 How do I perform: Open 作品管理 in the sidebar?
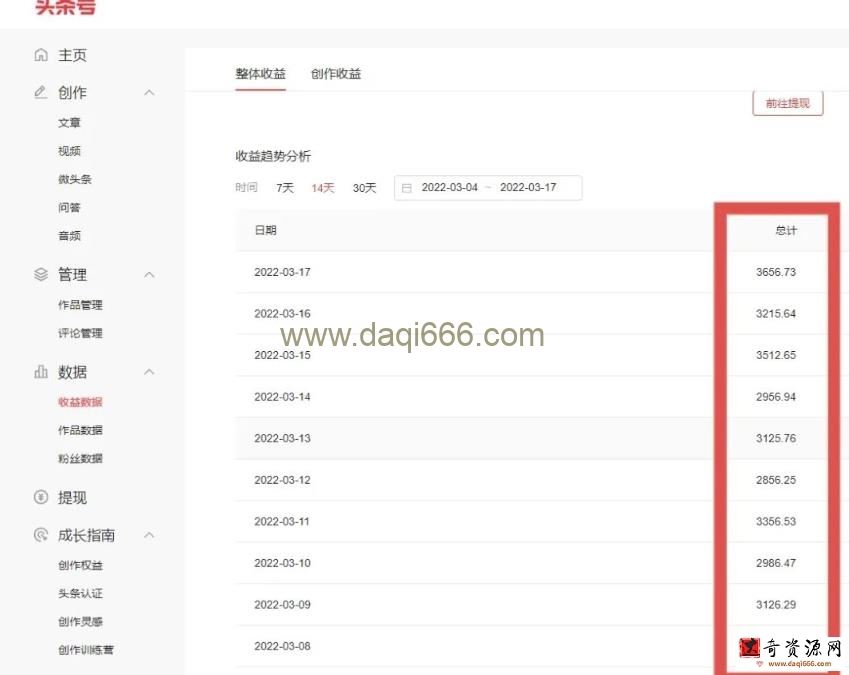tap(80, 305)
